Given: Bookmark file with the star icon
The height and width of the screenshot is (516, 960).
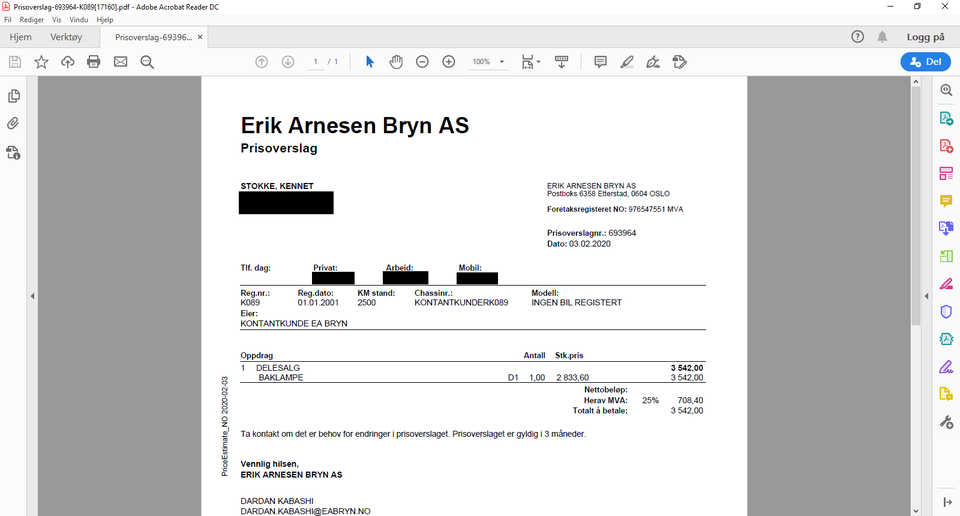Looking at the screenshot, I should (41, 62).
